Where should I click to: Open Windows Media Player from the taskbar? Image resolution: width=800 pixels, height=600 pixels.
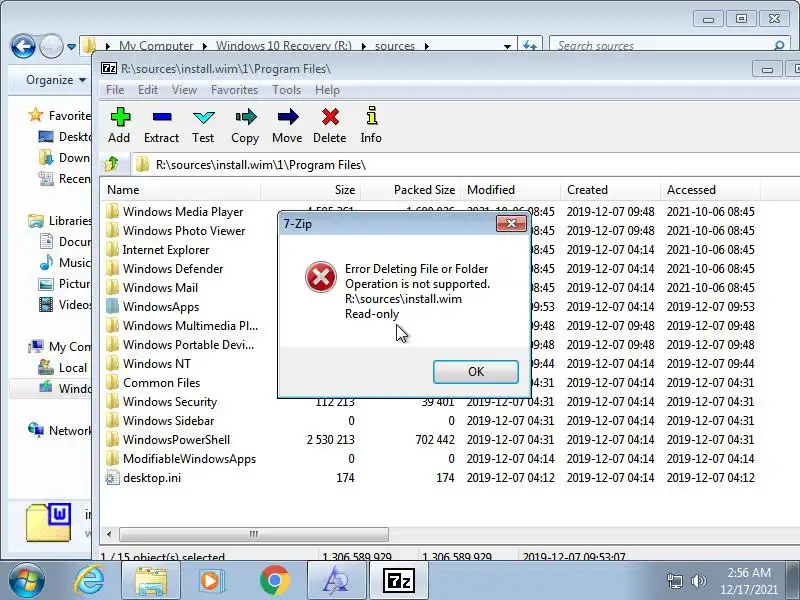pos(210,581)
